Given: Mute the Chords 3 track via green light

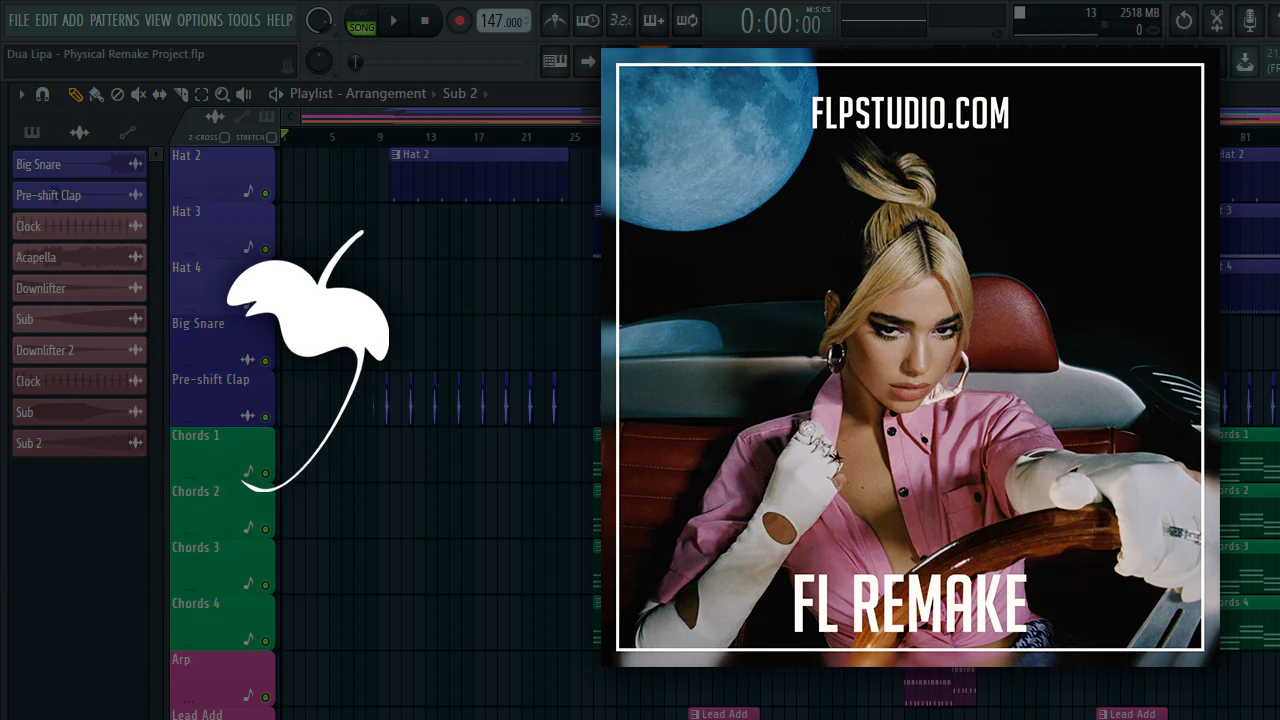Looking at the screenshot, I should coord(265,585).
